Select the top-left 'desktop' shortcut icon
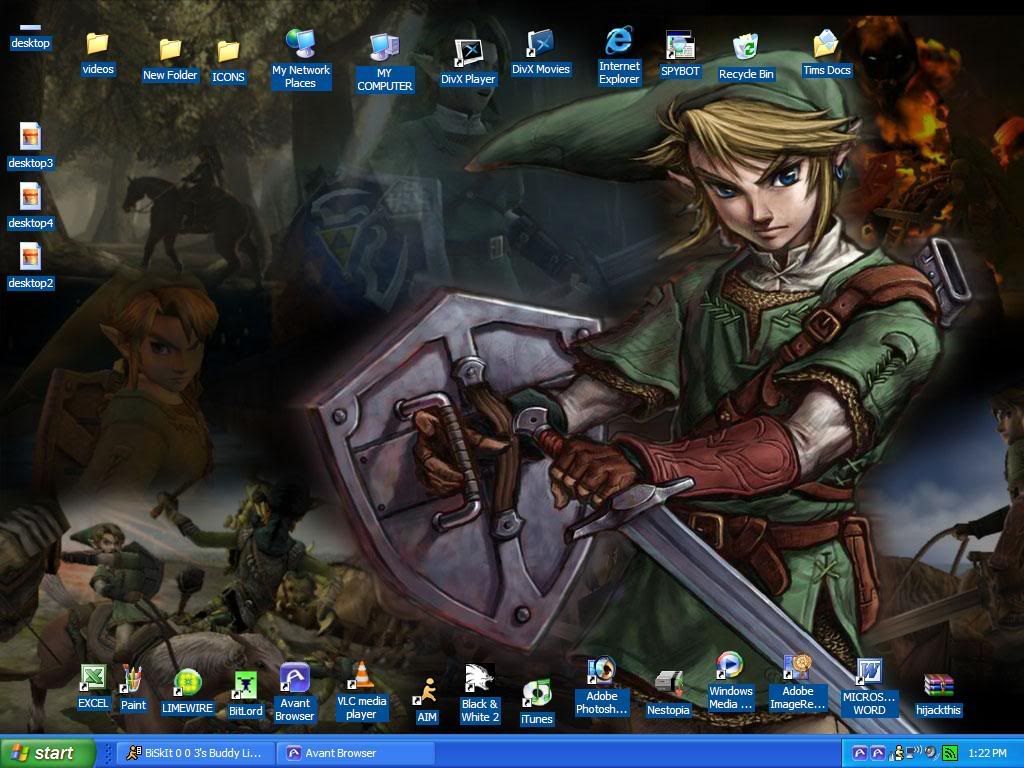 [x=30, y=38]
